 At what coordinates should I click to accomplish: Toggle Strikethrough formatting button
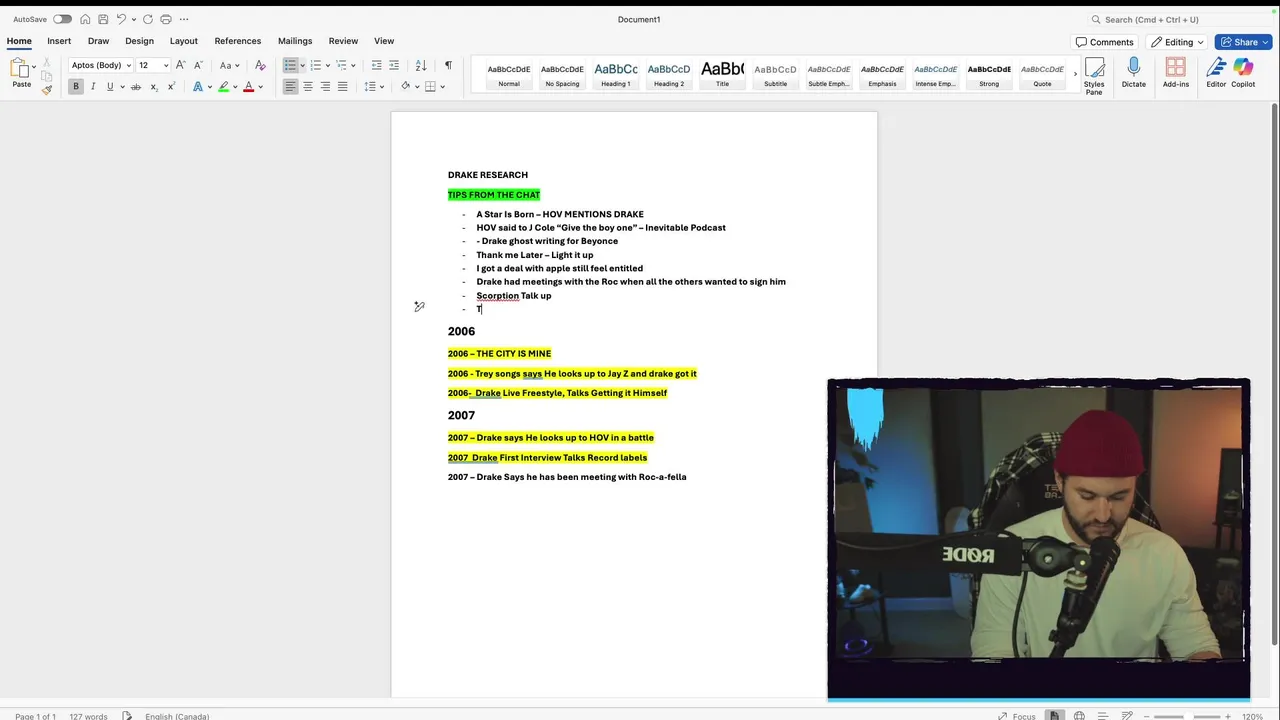tap(136, 87)
